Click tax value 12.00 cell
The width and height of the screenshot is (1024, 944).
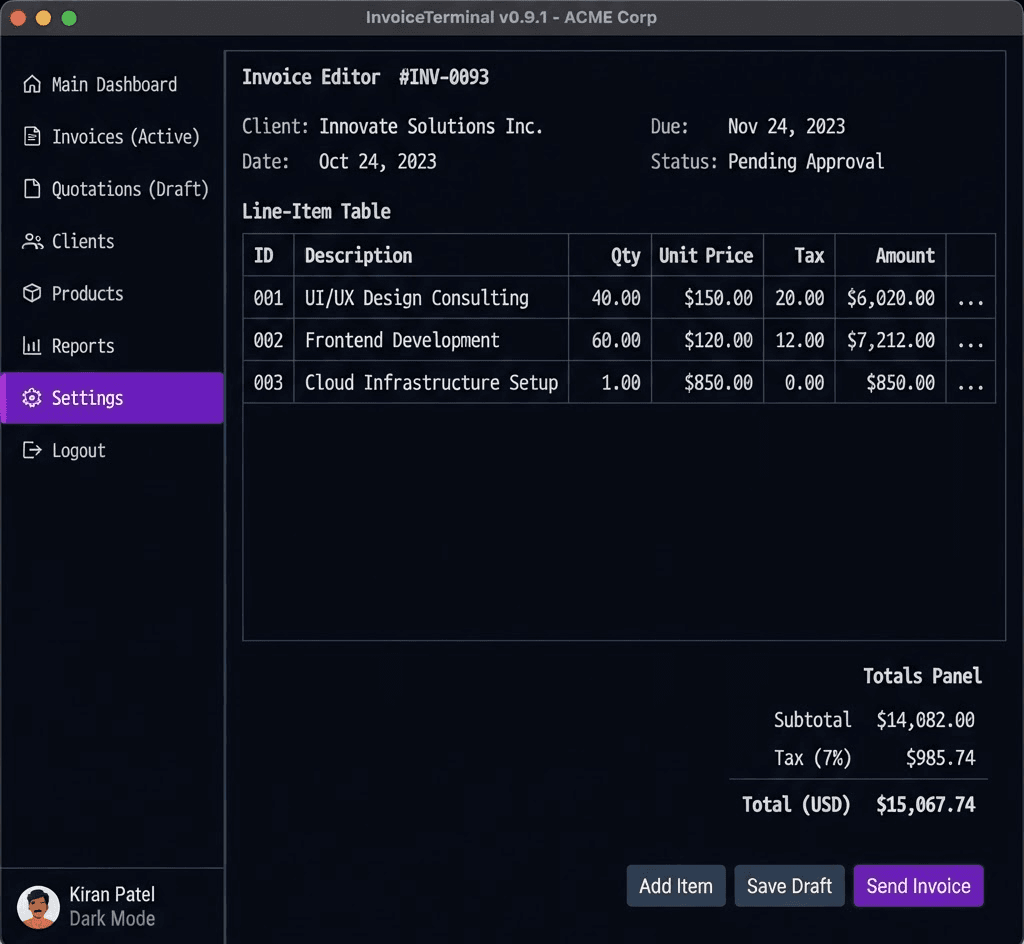pyautogui.click(x=799, y=340)
